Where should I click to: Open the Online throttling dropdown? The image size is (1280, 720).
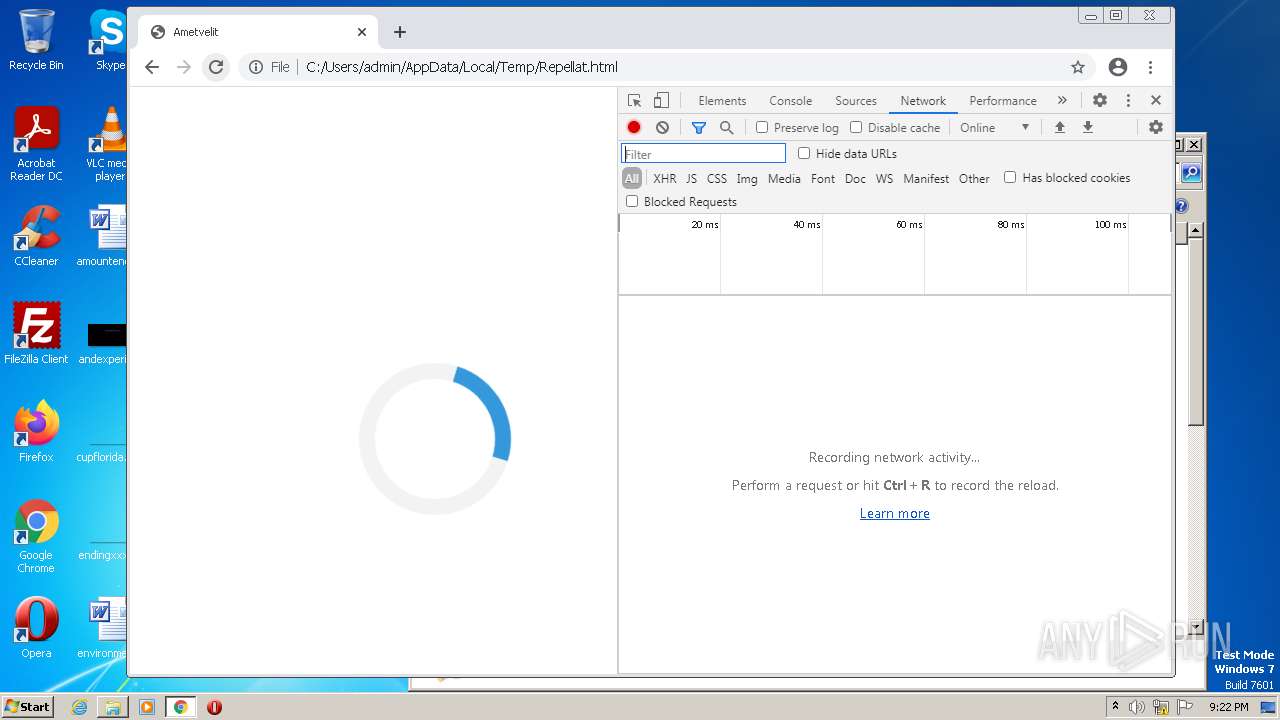994,128
